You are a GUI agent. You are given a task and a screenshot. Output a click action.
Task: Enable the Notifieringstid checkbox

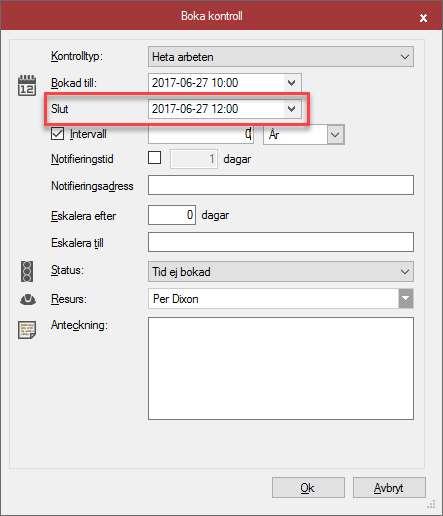155,158
